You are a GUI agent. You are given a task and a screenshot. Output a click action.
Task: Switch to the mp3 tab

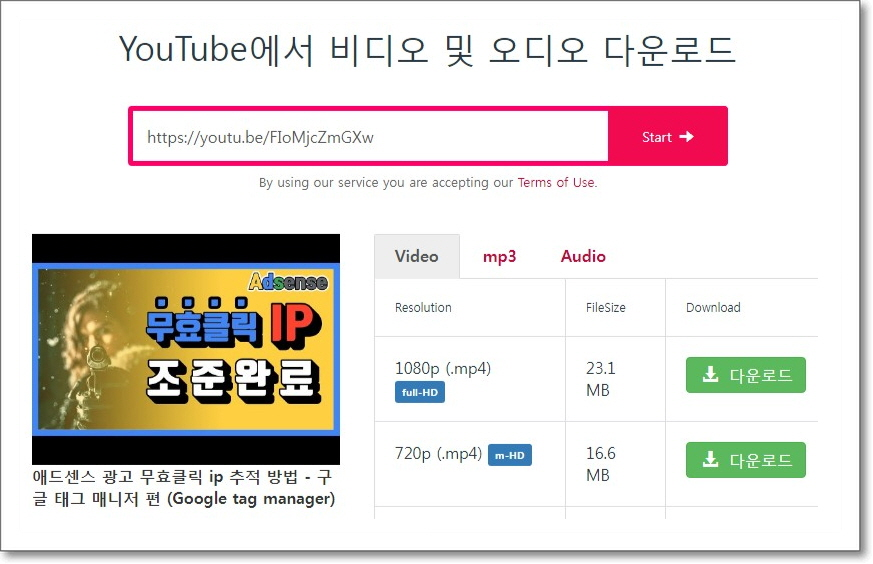point(499,256)
